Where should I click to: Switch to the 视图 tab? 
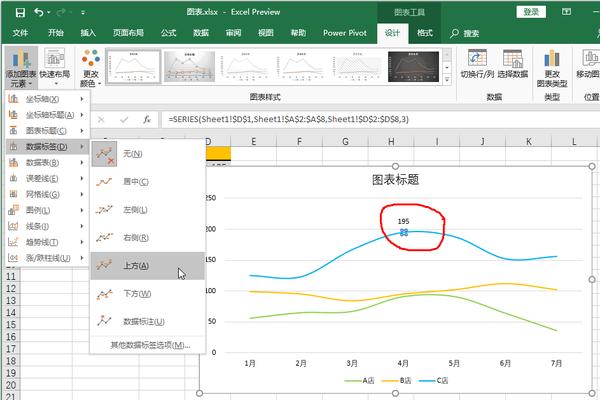(266, 33)
